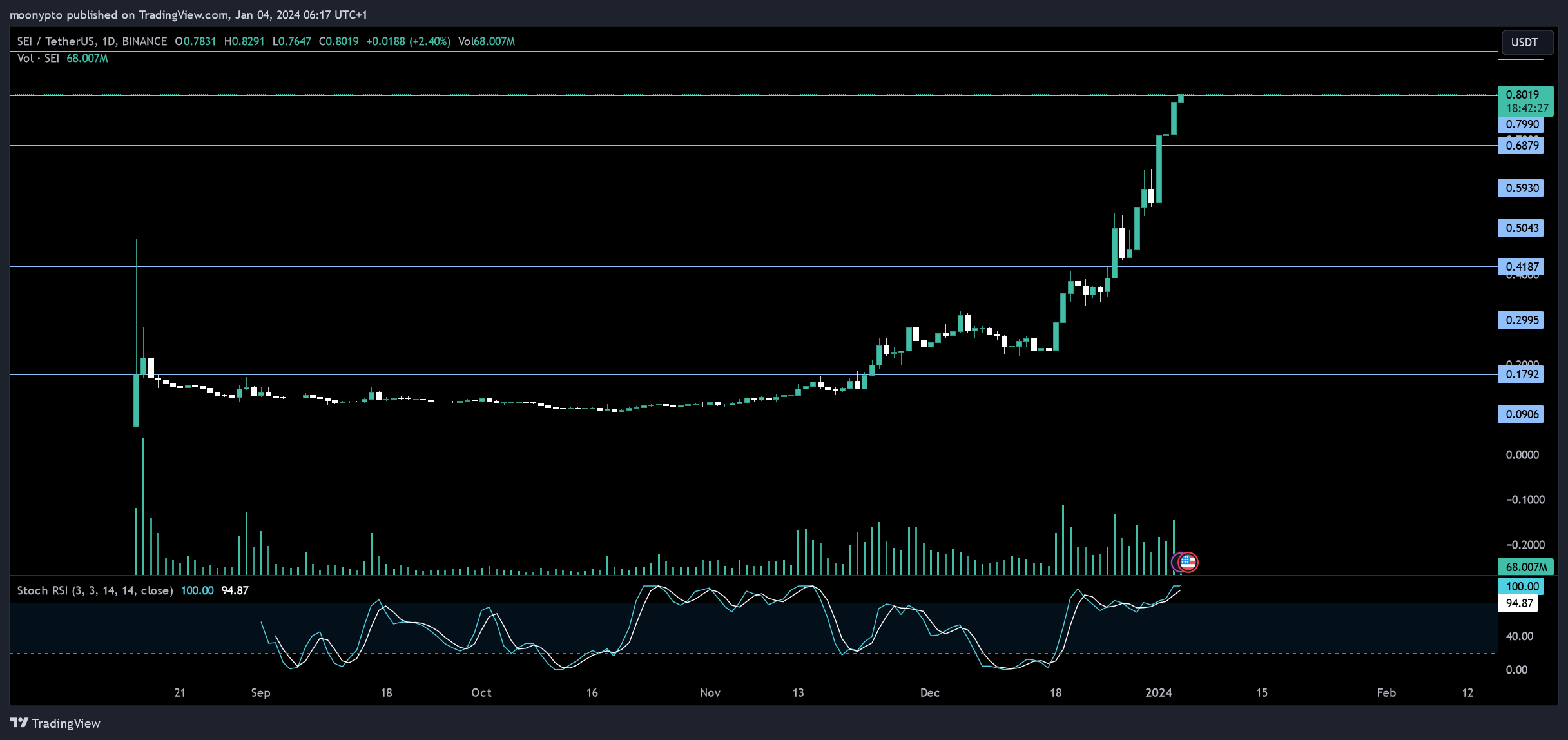Viewport: 1568px width, 740px height.
Task: Click the US flag economic event icon
Action: click(x=1188, y=562)
